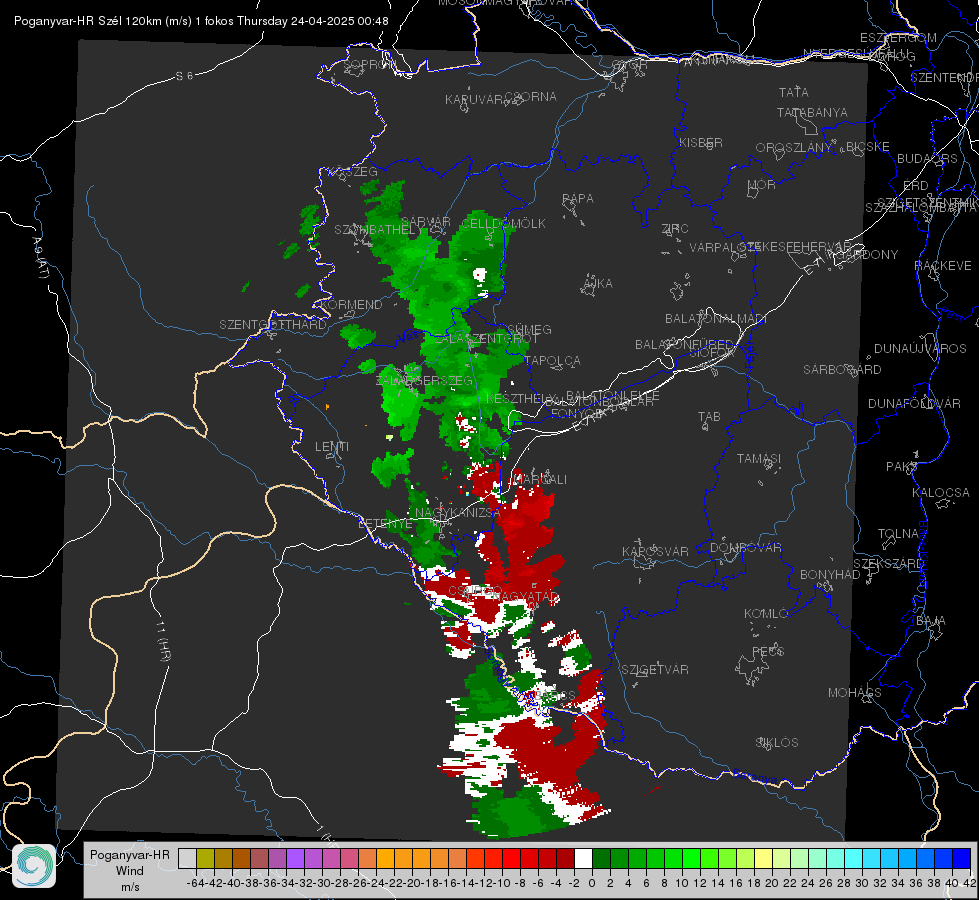This screenshot has height=900, width=979.
Task: Select the TATA label
Action: click(794, 92)
